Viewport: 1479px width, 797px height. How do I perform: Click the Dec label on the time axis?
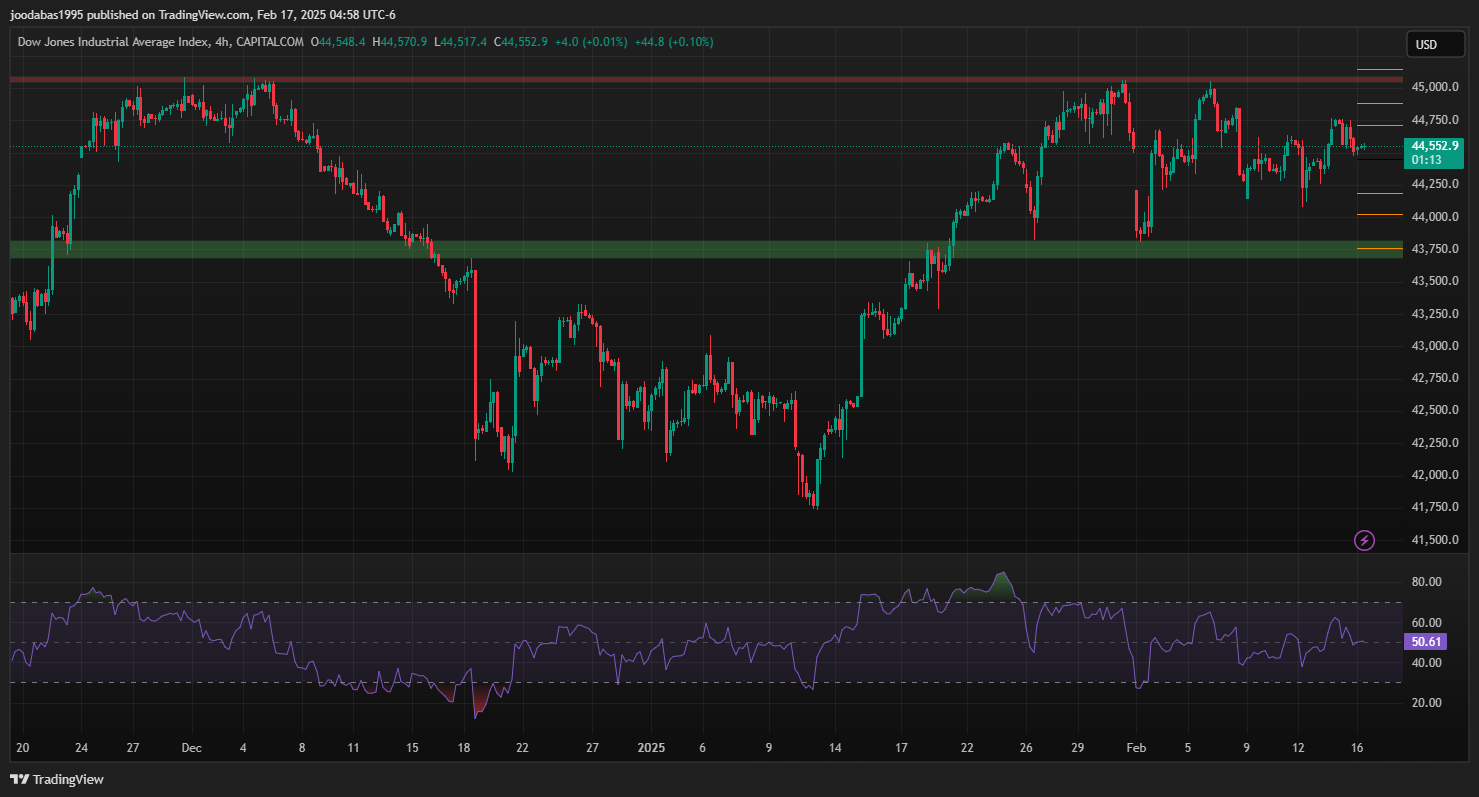192,748
